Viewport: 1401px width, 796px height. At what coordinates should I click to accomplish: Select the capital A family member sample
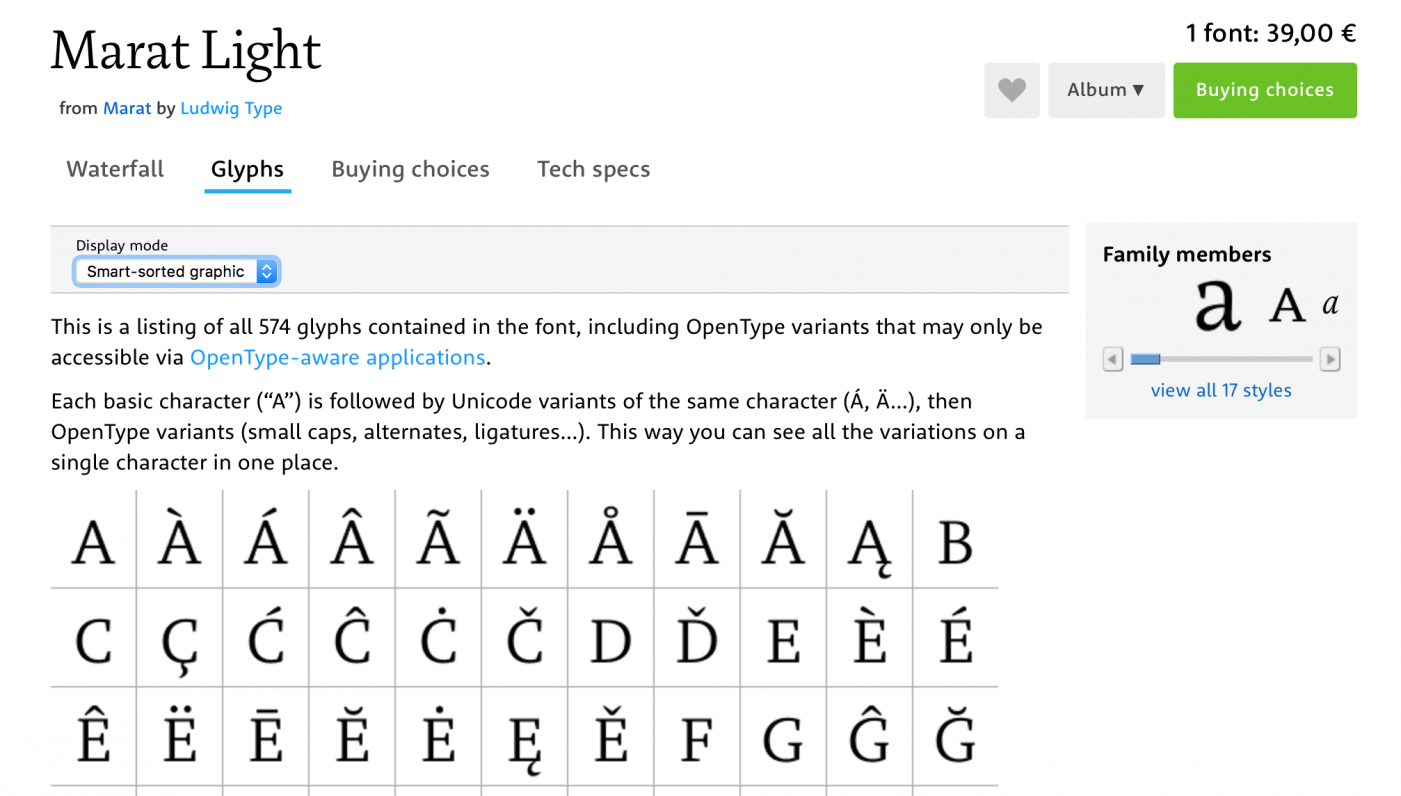click(1287, 305)
